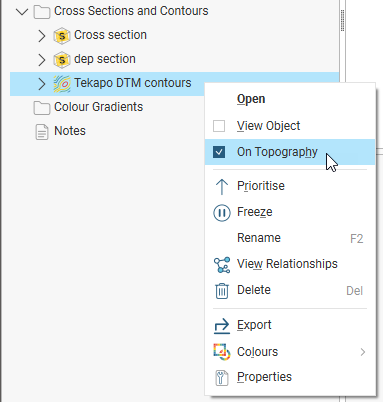383x402 pixels.
Task: Uncheck the On Topography checkbox
Action: [219, 152]
